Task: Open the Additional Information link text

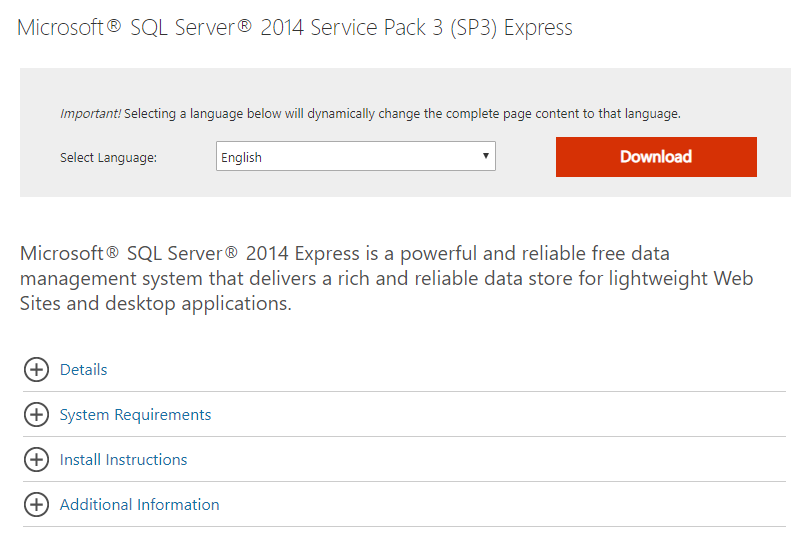Action: pos(139,505)
